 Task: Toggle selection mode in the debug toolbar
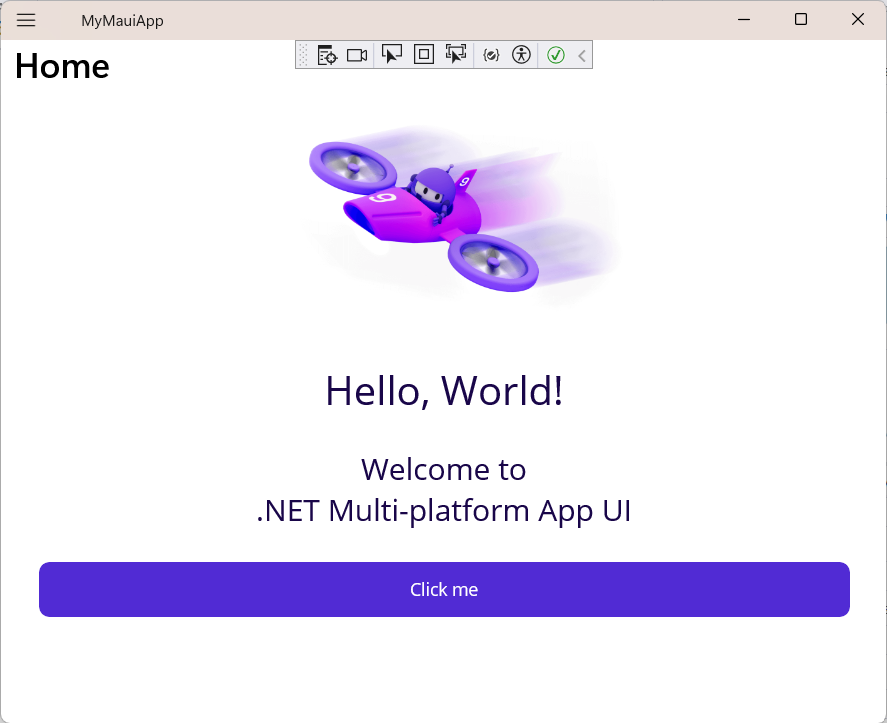tap(392, 54)
